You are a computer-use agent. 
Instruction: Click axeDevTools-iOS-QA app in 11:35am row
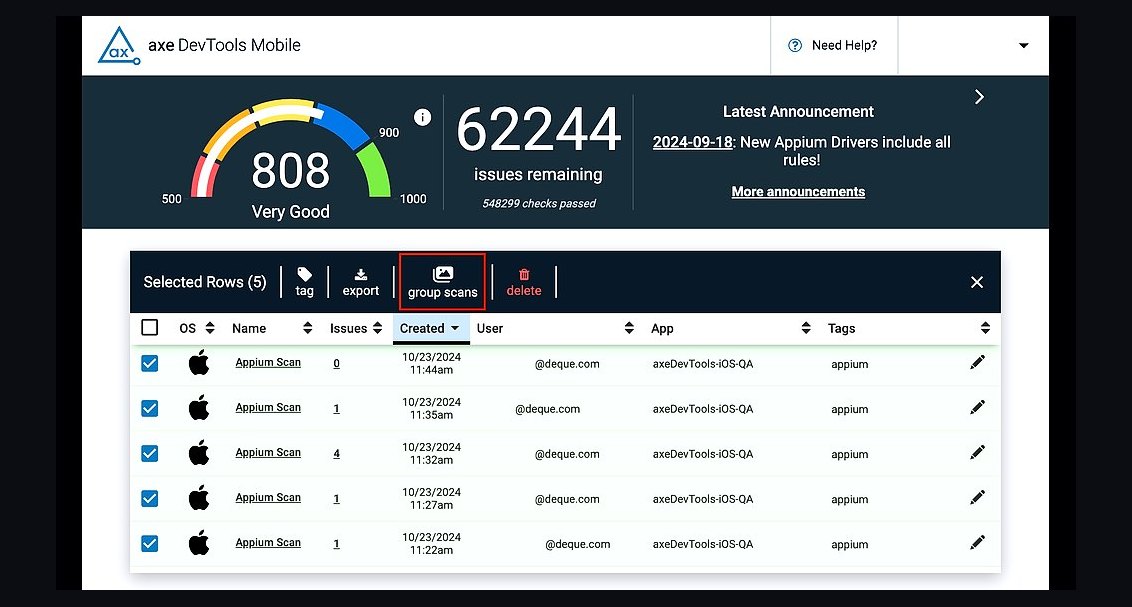pos(702,409)
